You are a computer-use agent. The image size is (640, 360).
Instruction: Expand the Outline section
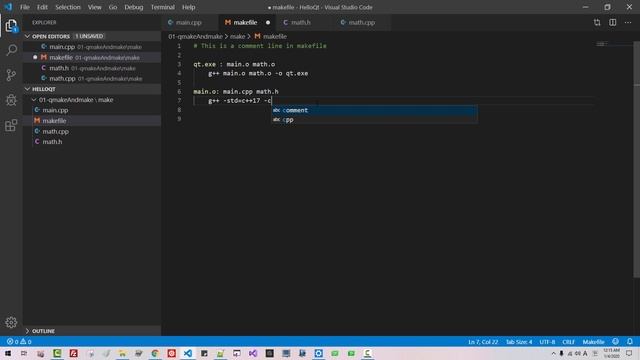(92, 331)
